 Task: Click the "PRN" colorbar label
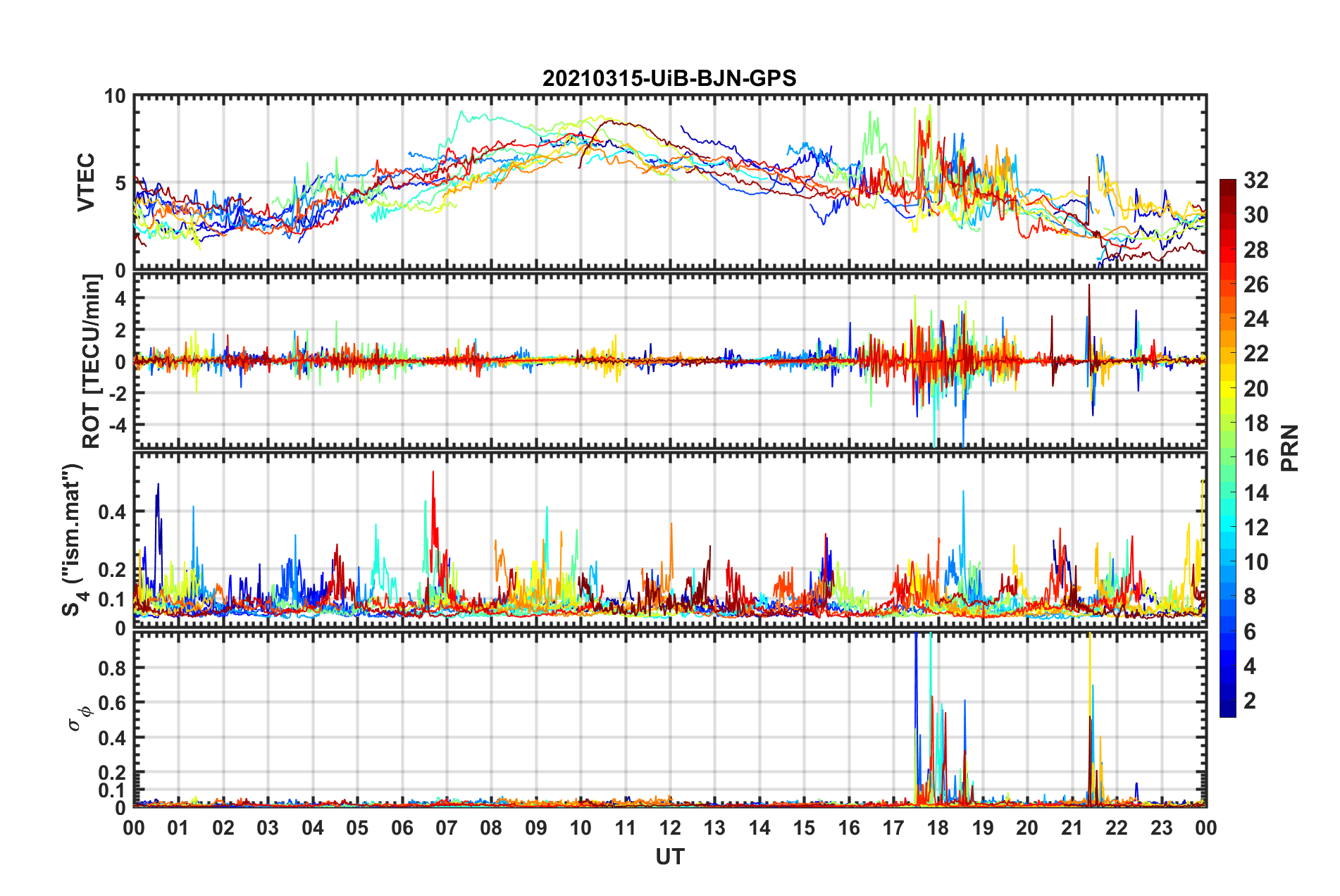[1290, 448]
